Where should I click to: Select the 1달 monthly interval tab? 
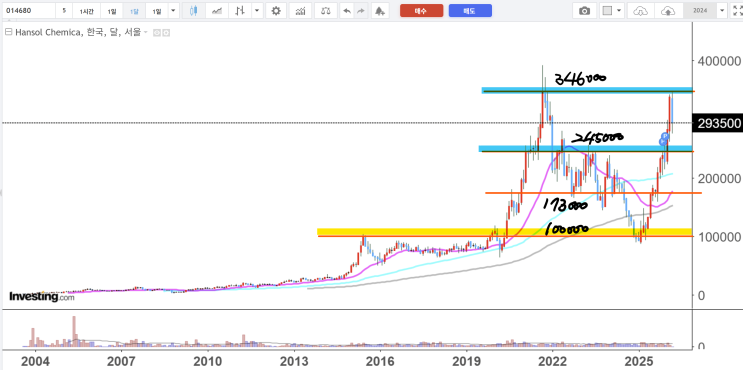(135, 10)
